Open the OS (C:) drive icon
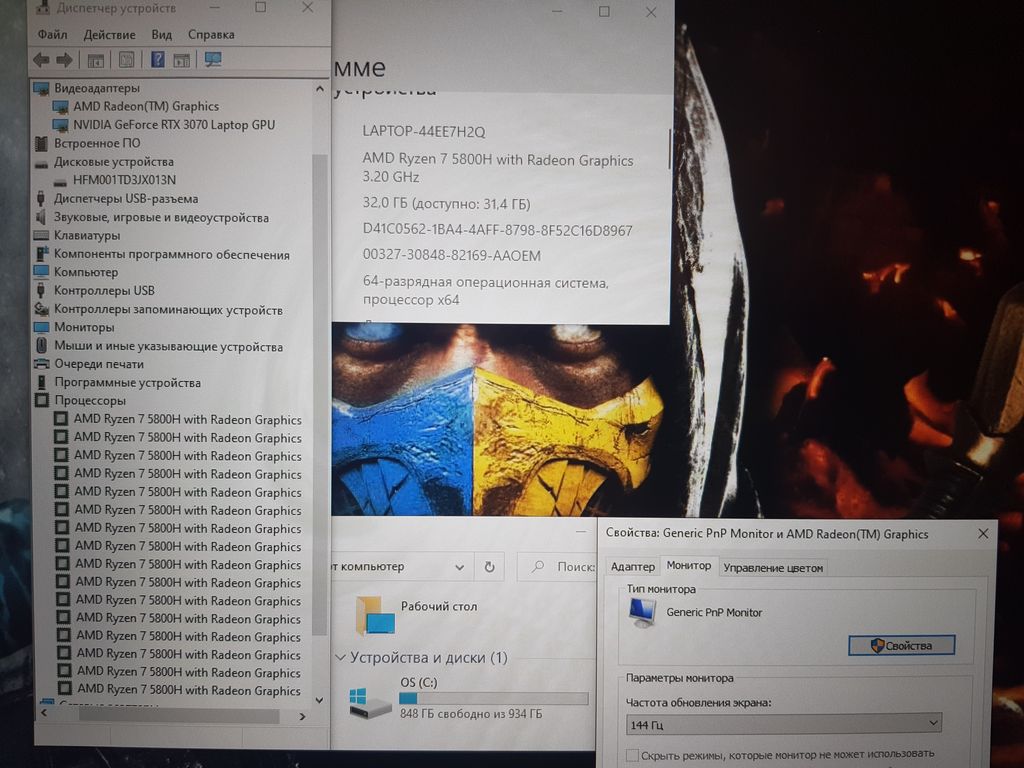 [370, 703]
